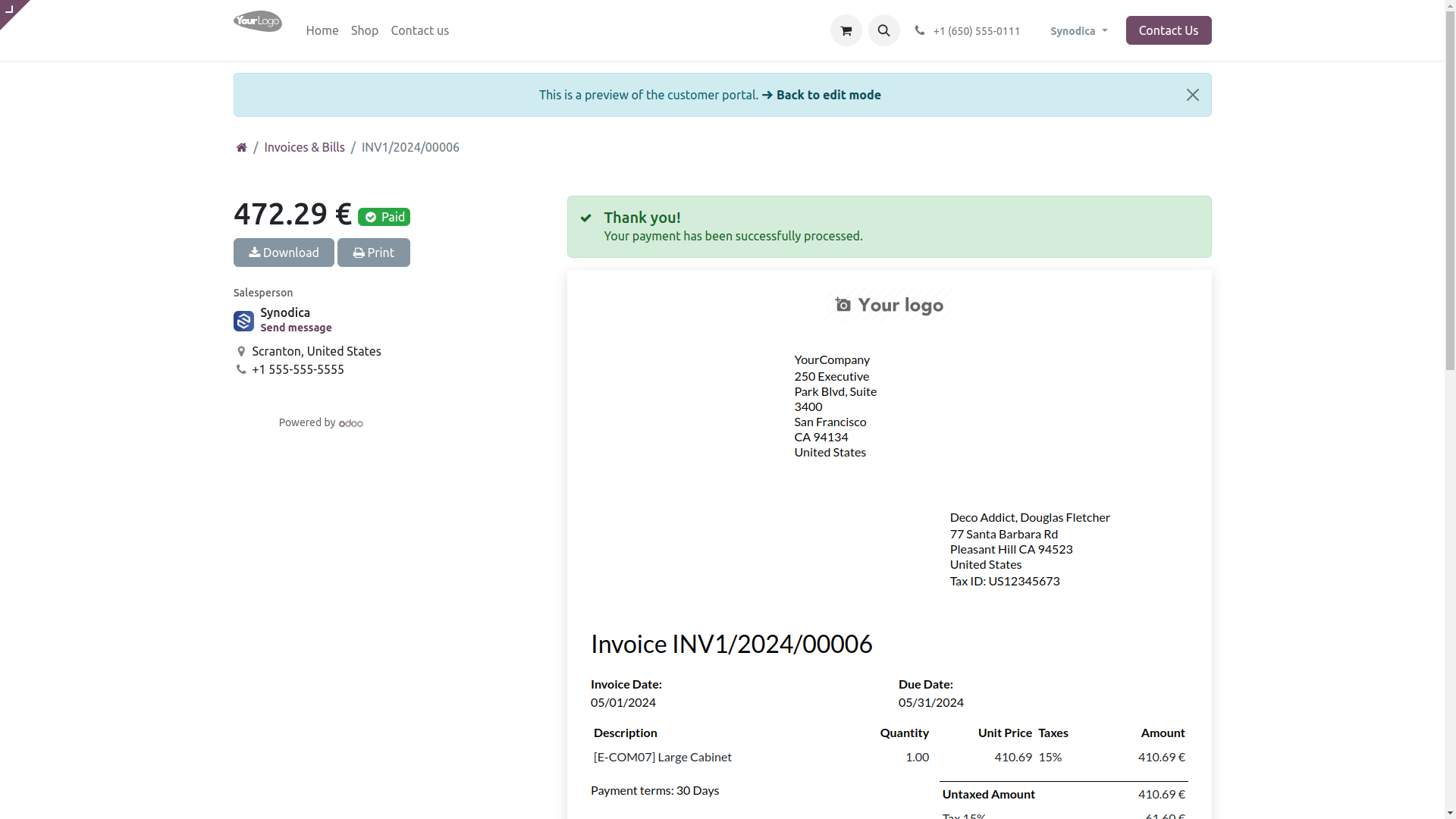Screen dimensions: 1456x819
Task: Click the green checkmark in Thank you alert
Action: click(585, 218)
